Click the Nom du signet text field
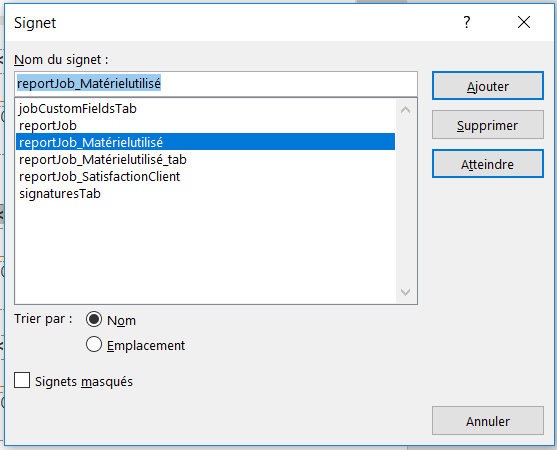 [216, 84]
